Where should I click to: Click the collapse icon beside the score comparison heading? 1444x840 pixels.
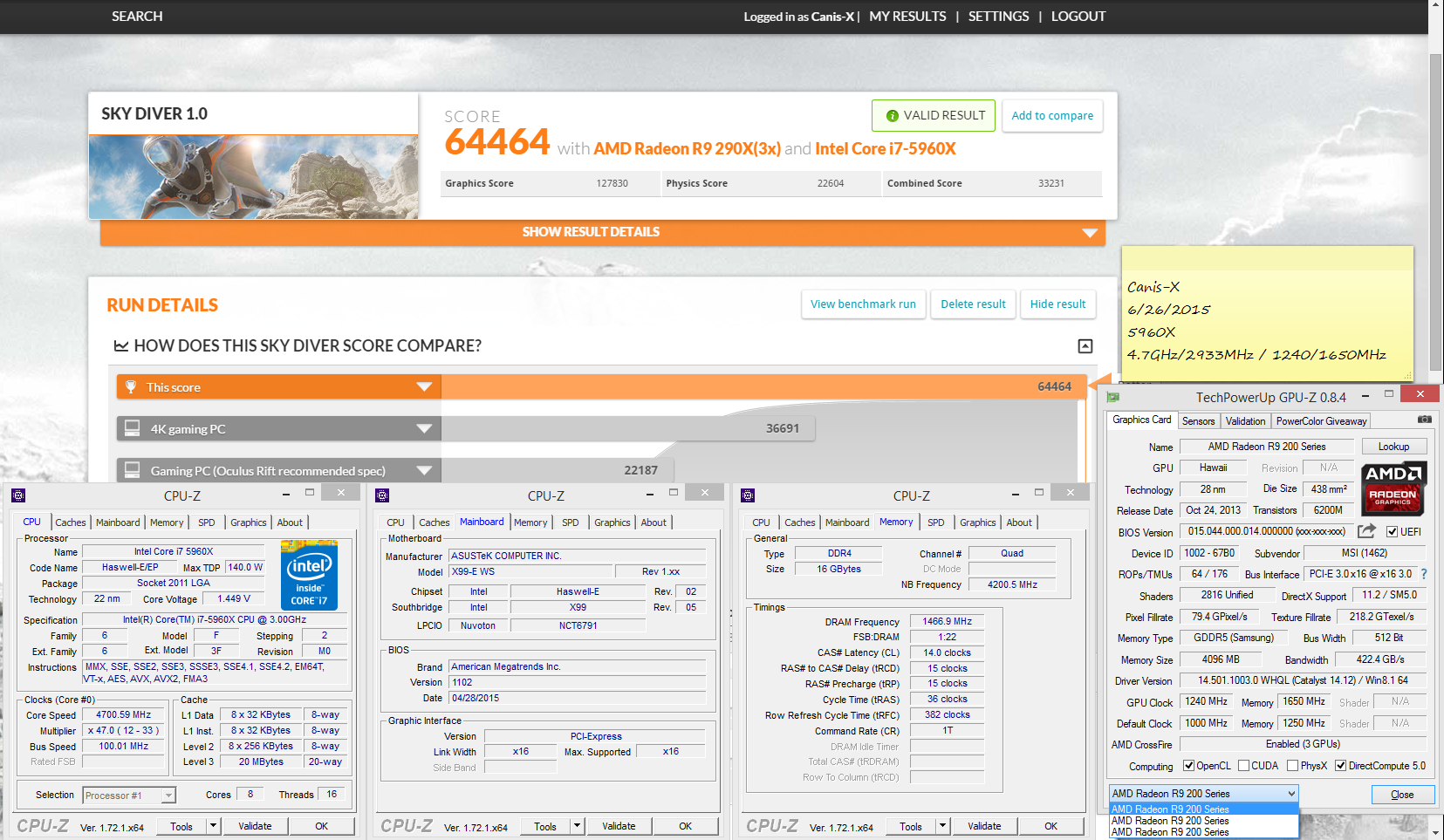[1085, 346]
